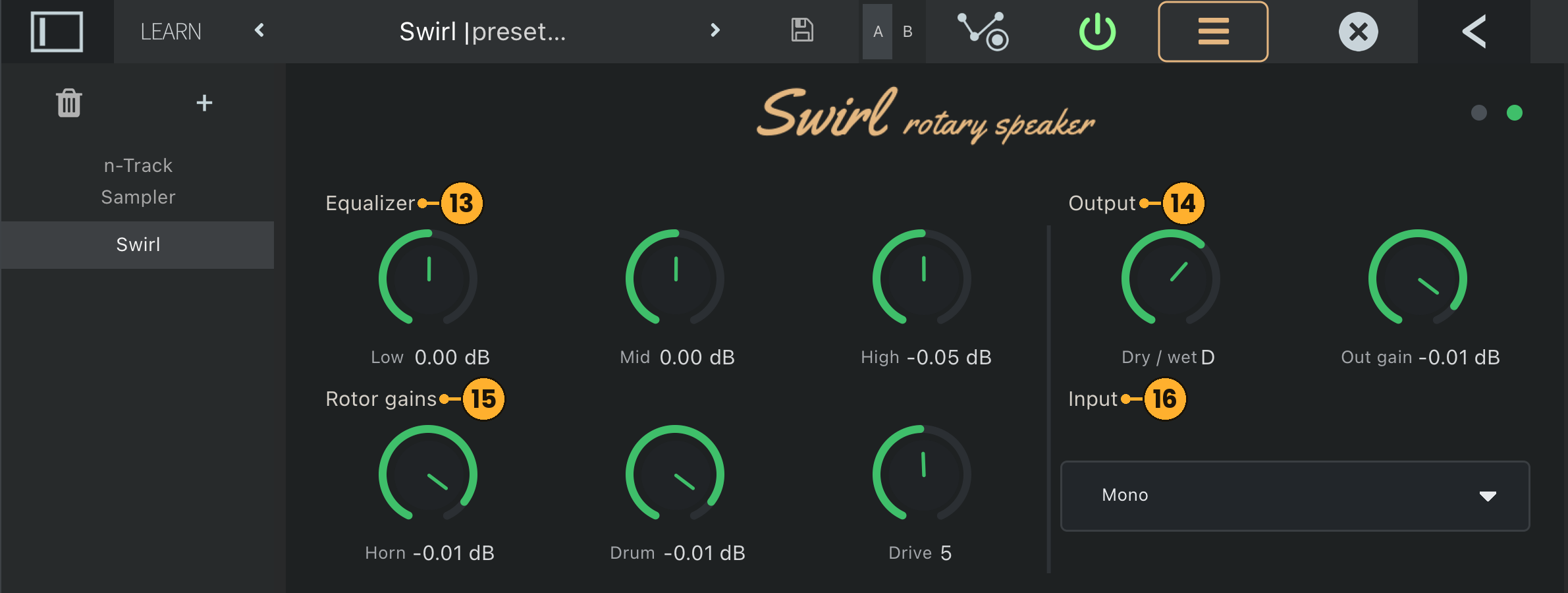Click the Horn rotor gain knob
The image size is (1568, 593).
pyautogui.click(x=428, y=474)
